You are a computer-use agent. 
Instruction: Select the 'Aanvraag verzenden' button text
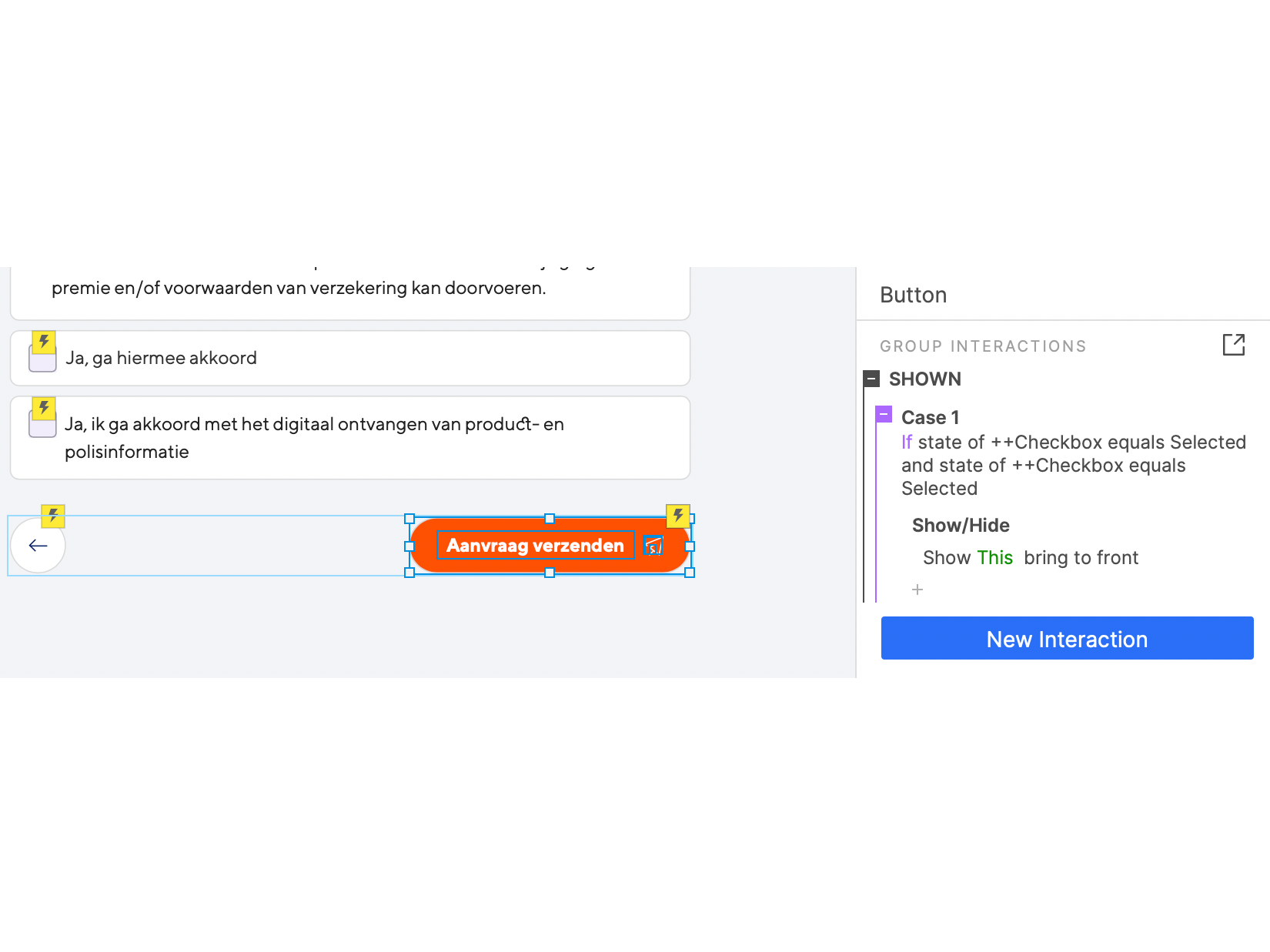[x=535, y=546]
